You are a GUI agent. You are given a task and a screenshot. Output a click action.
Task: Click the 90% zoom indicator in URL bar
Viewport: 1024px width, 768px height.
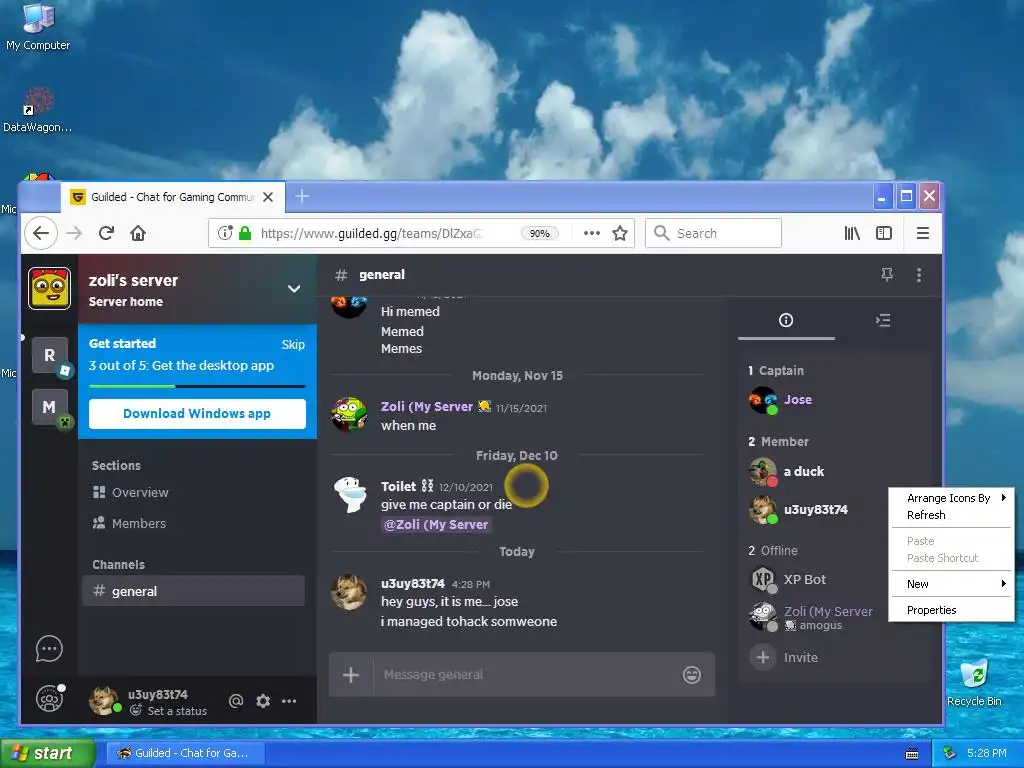539,233
